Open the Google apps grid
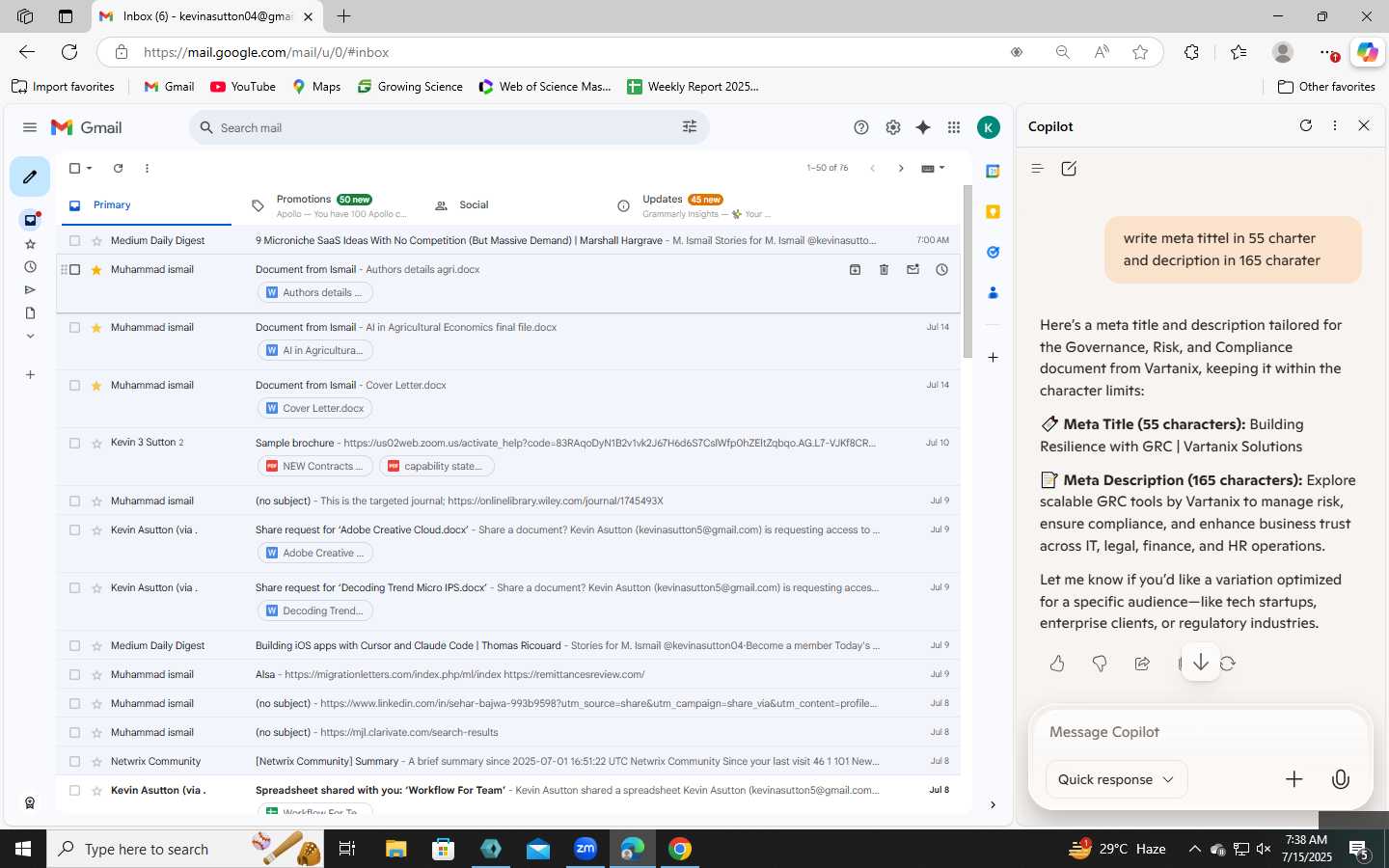Screen dimensions: 1389x868 pyautogui.click(x=954, y=127)
